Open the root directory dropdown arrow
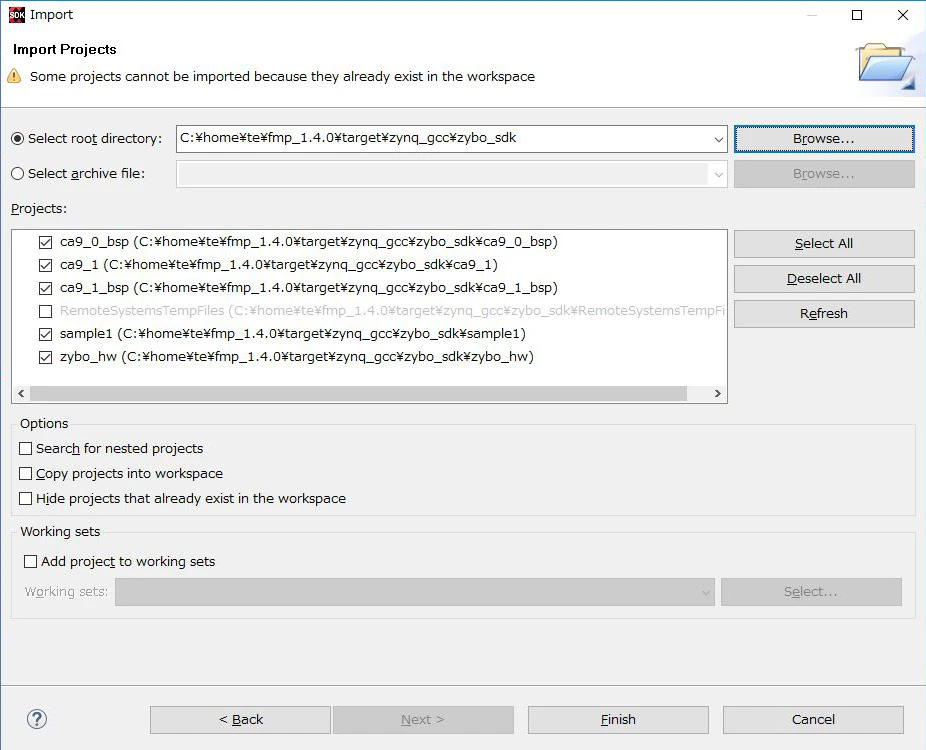 (x=718, y=139)
